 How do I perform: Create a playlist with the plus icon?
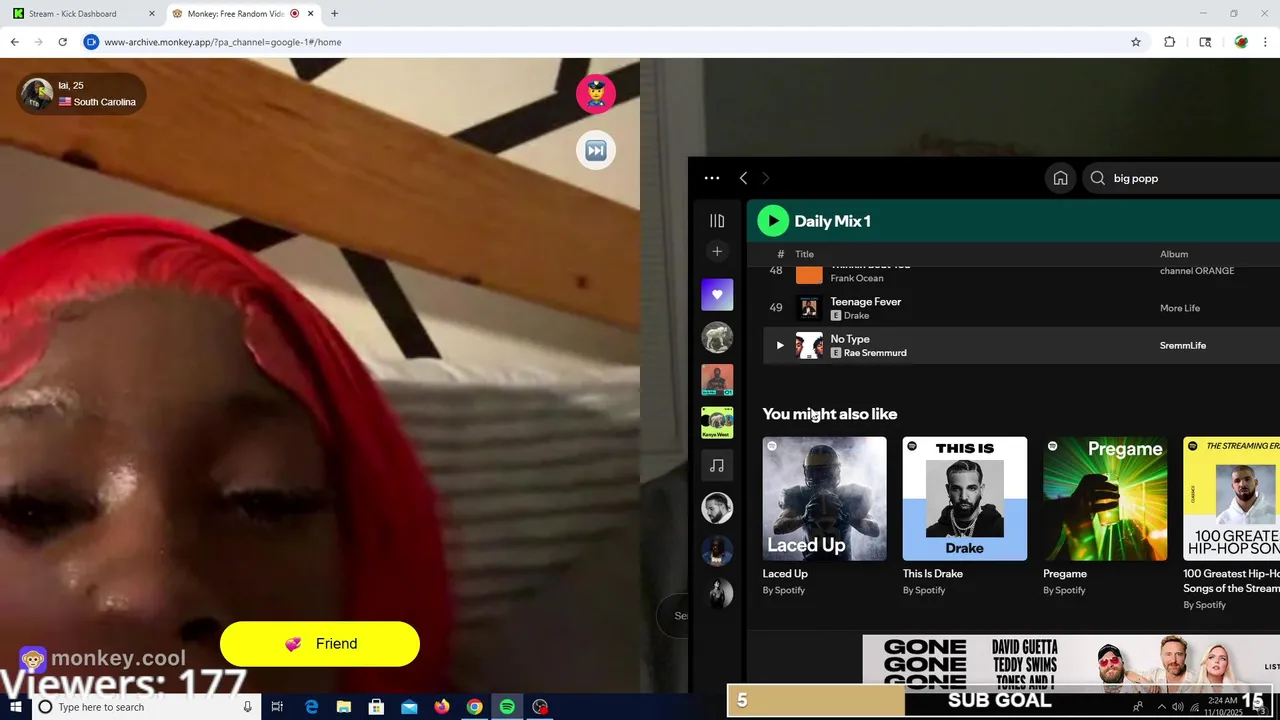717,251
